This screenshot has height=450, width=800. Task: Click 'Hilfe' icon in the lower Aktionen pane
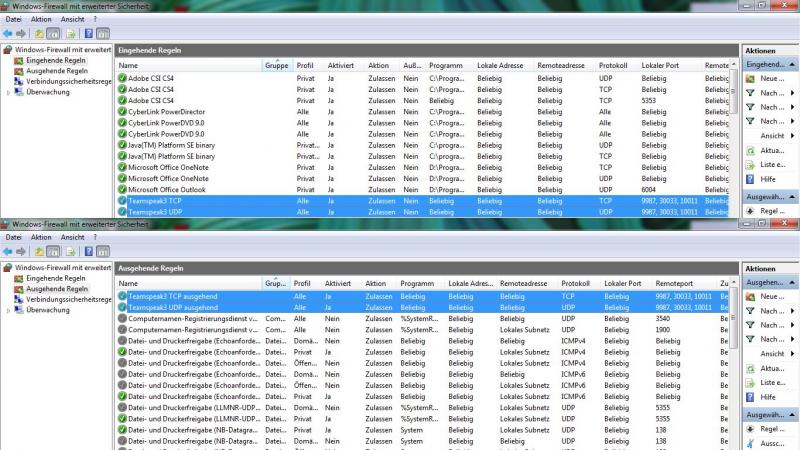(751, 396)
